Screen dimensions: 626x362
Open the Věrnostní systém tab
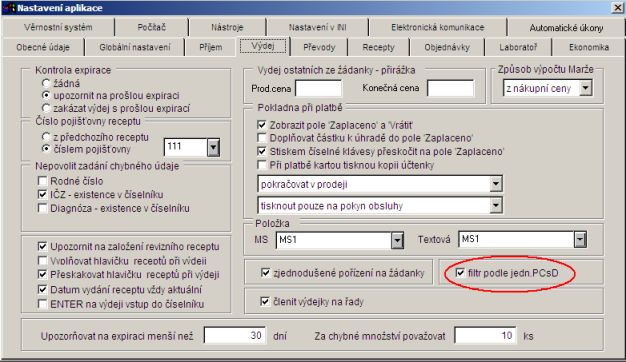click(58, 28)
